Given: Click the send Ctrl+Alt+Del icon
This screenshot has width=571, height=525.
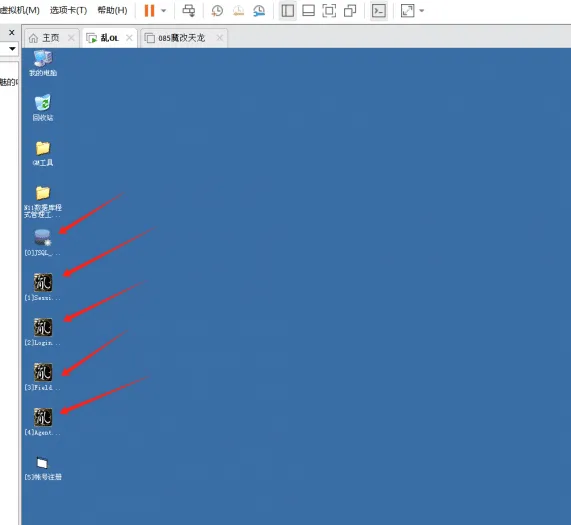Looking at the screenshot, I should [x=189, y=11].
